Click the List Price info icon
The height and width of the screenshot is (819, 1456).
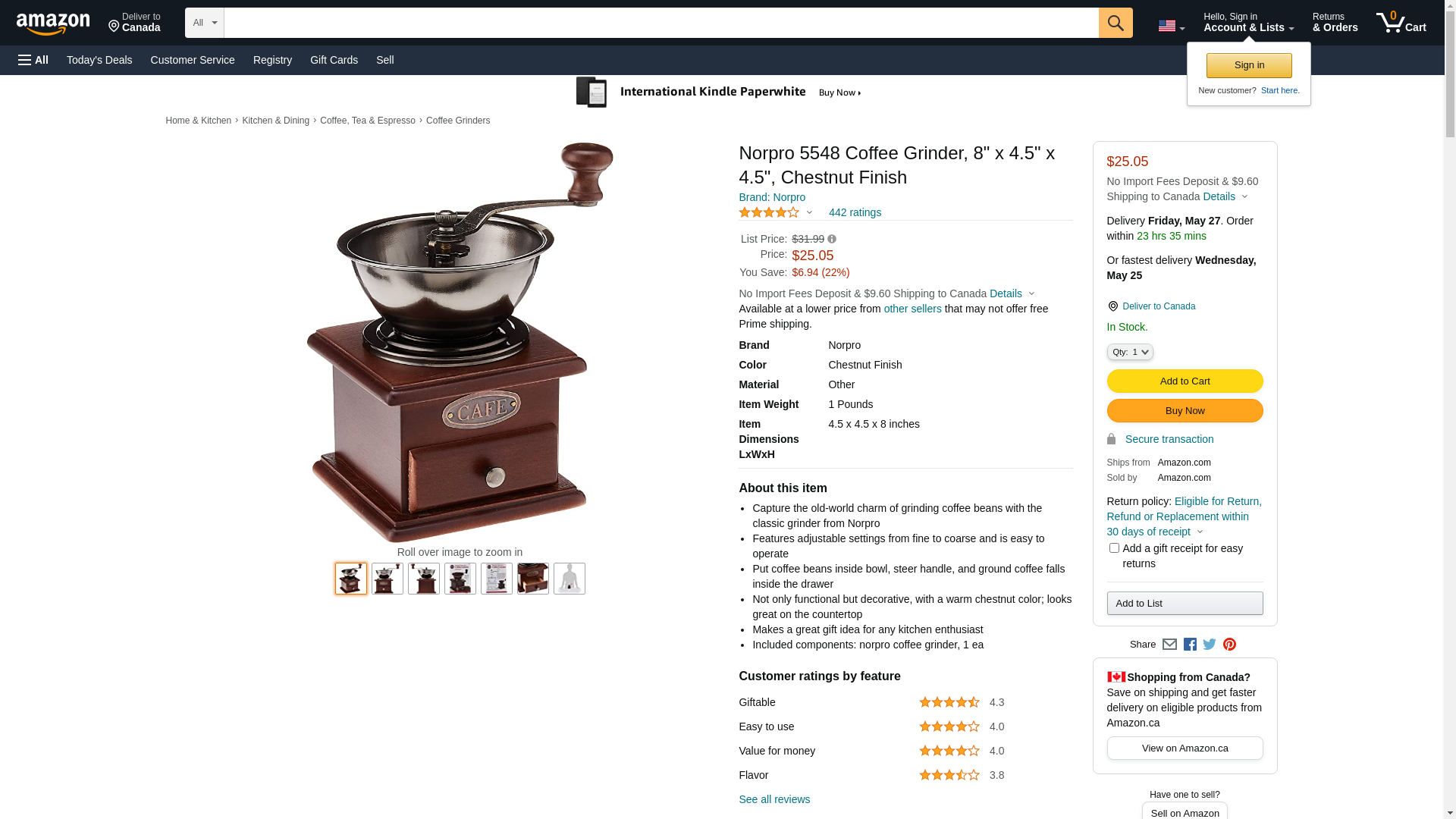click(x=832, y=239)
